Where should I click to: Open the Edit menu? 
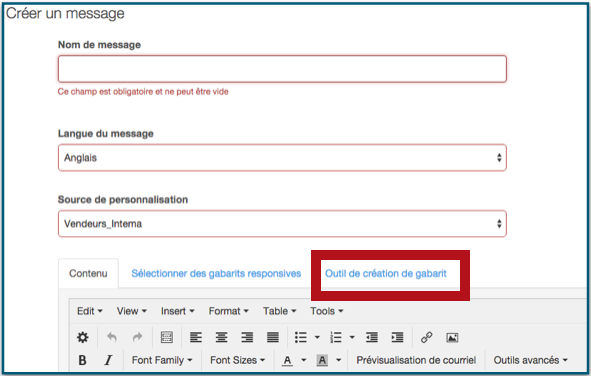tap(90, 311)
